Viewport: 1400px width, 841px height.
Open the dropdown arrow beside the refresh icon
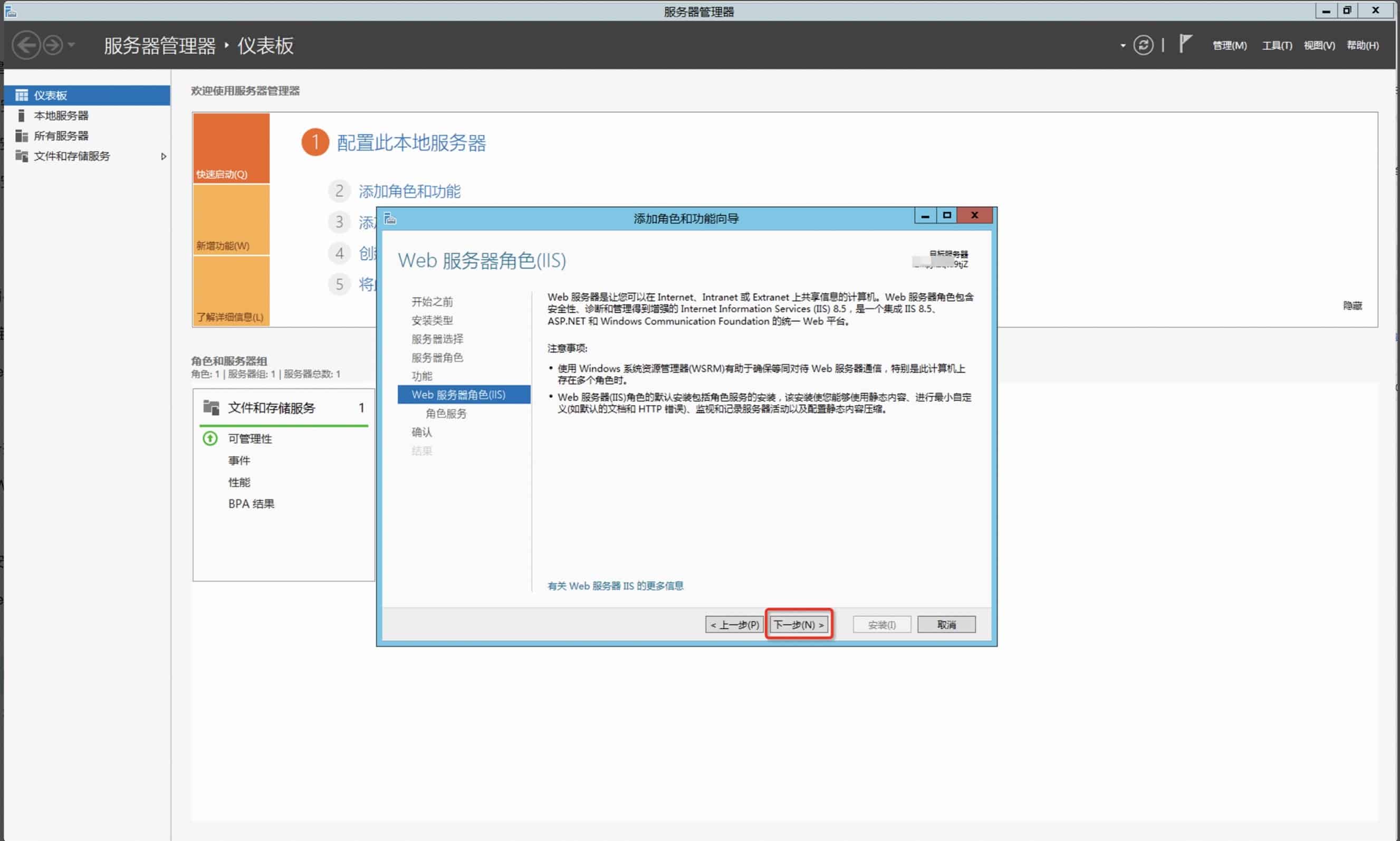click(1123, 45)
